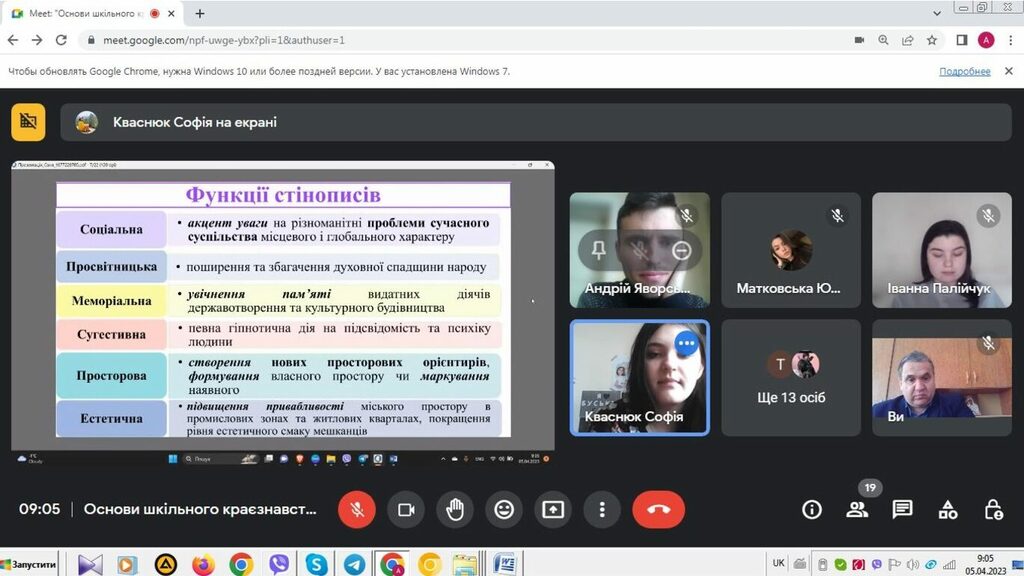This screenshot has width=1024, height=576.
Task: Open the meeting details info icon
Action: (812, 509)
